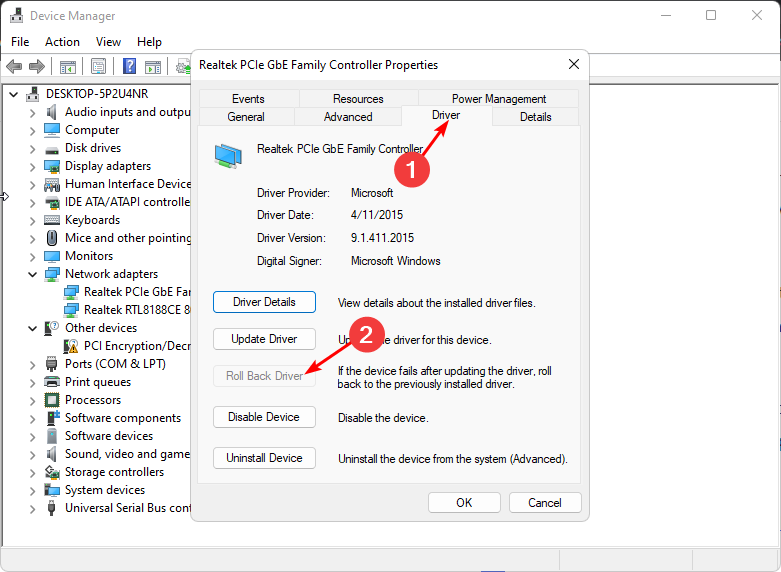The height and width of the screenshot is (572, 781).
Task: Click the Ports (COM & LPT) icon
Action: (x=51, y=364)
